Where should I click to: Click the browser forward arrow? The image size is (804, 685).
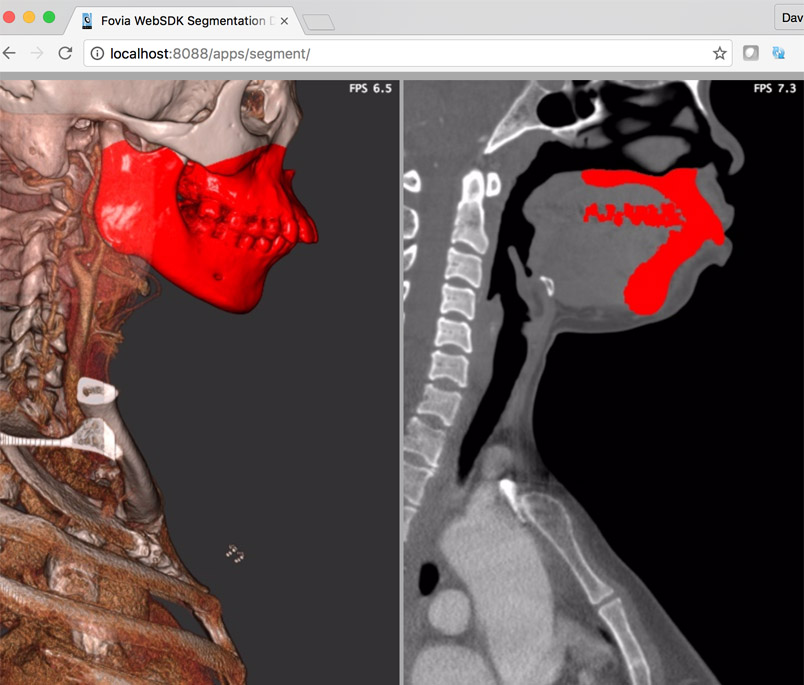(38, 53)
